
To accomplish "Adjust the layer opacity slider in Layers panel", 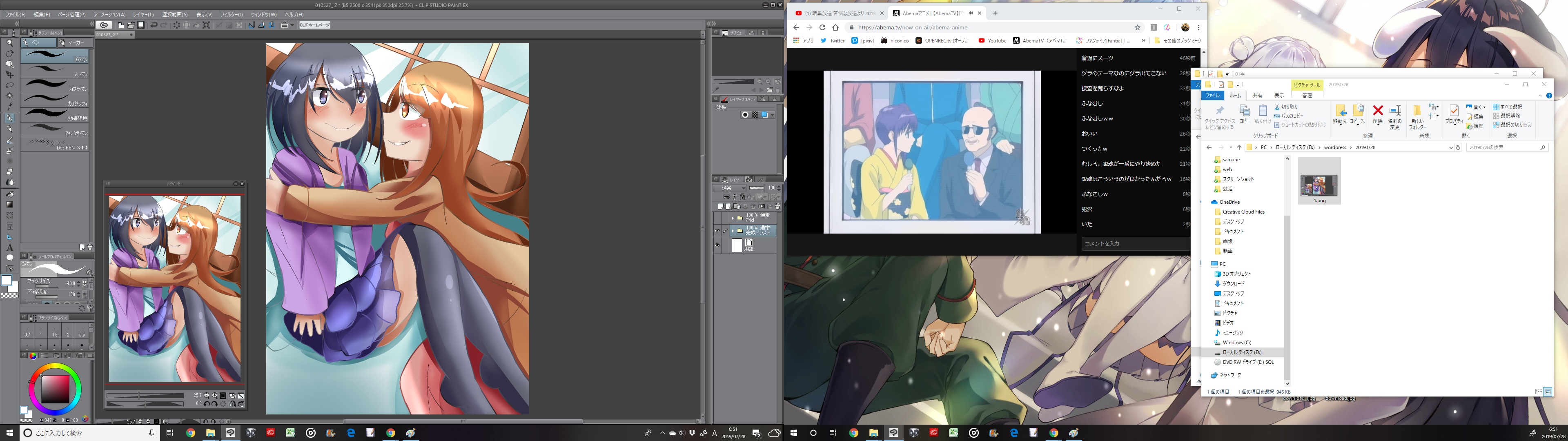I will coord(757,189).
